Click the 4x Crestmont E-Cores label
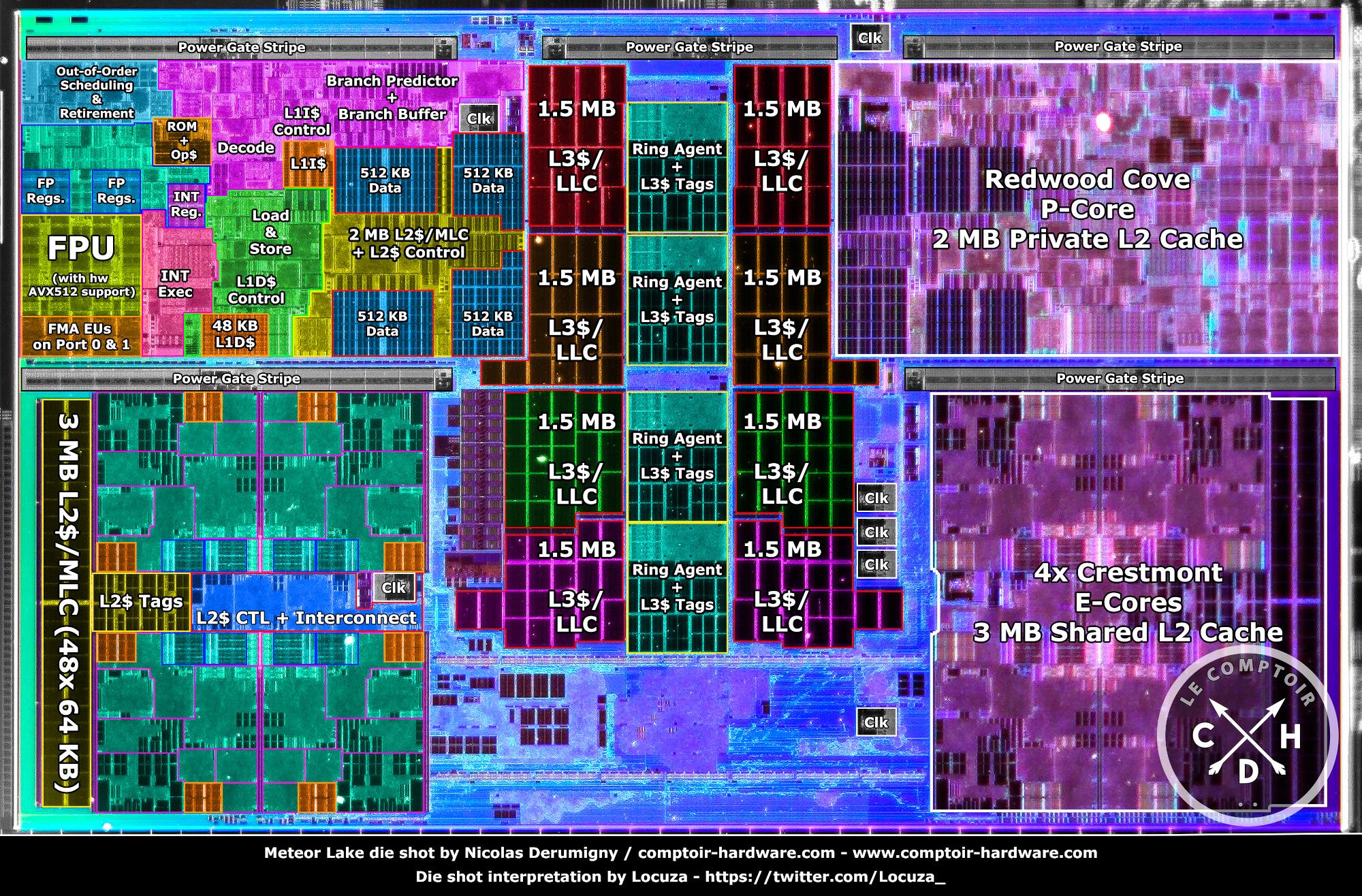Image resolution: width=1362 pixels, height=896 pixels. coord(1128,602)
